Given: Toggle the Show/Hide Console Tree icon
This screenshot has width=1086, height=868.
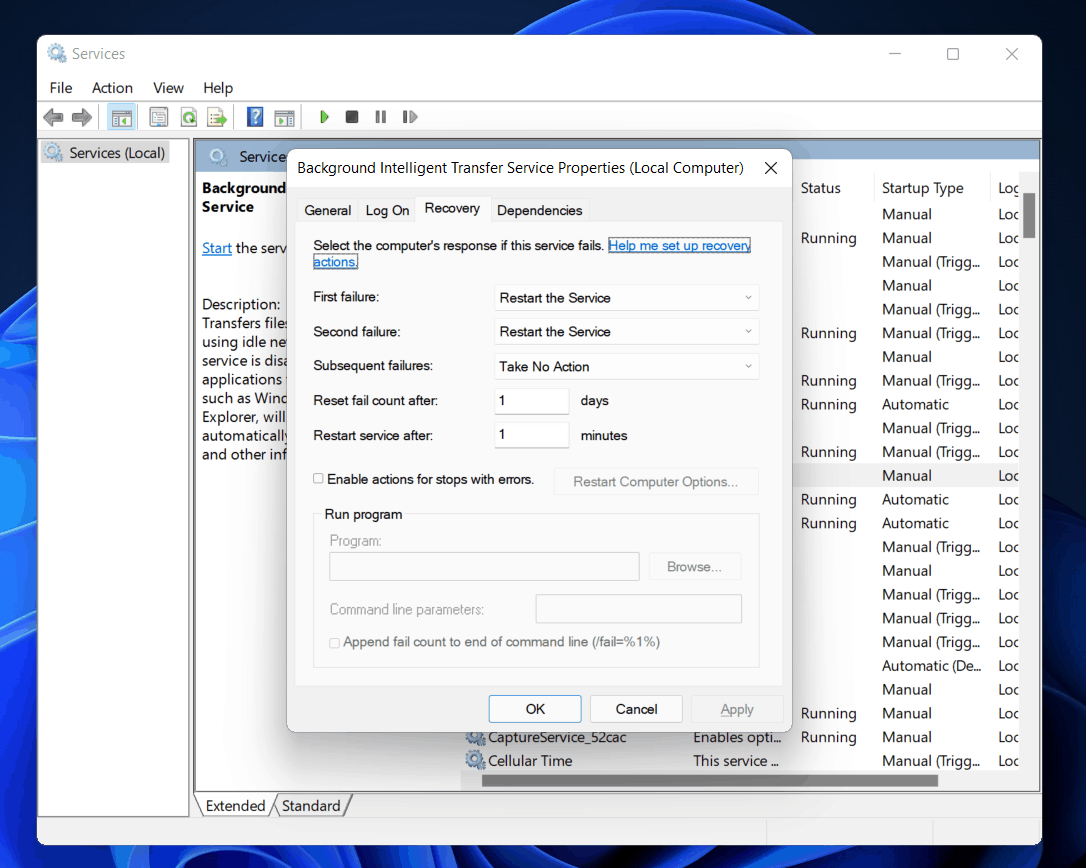Looking at the screenshot, I should (121, 117).
